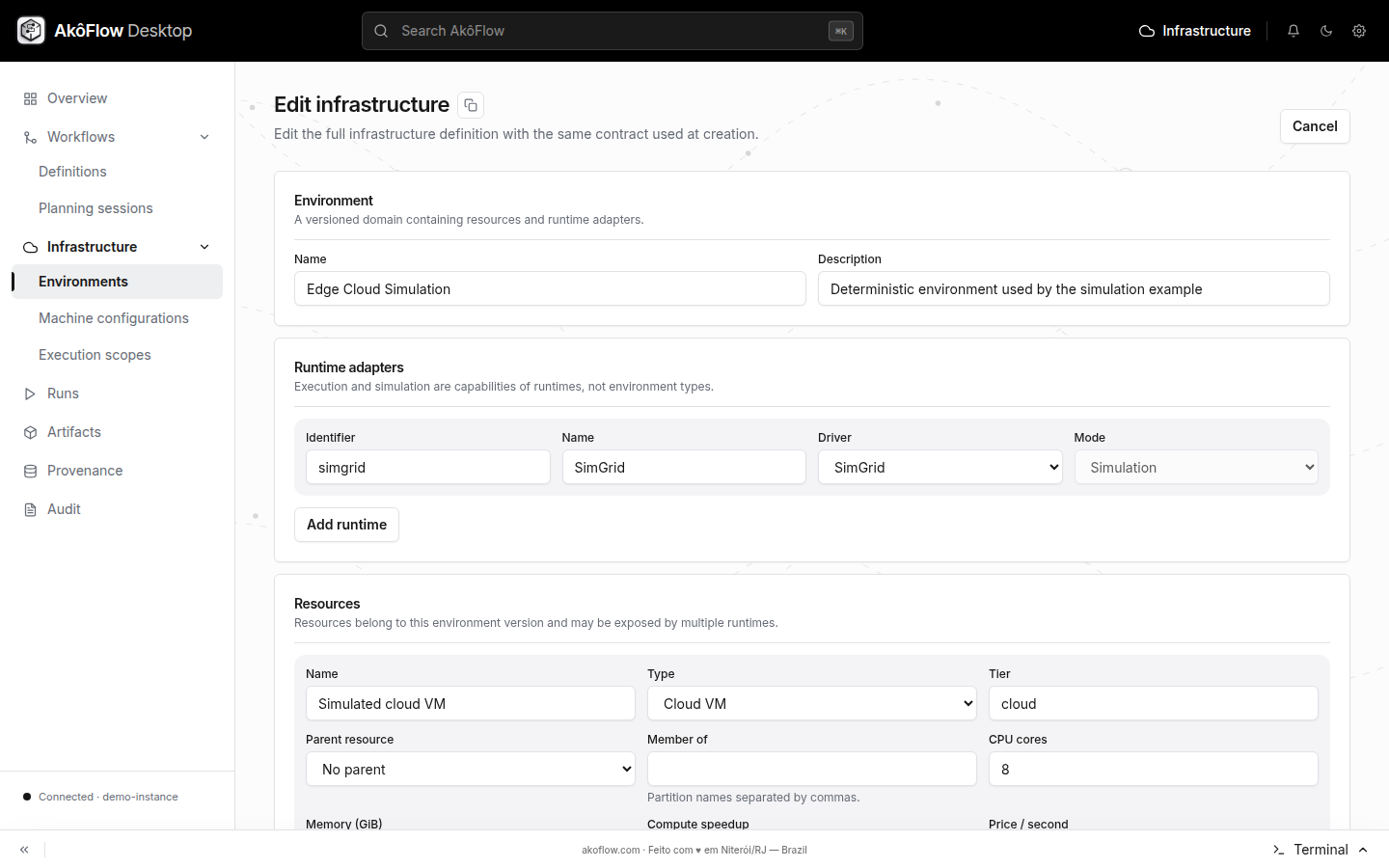Click the Overview grid icon
This screenshot has width=1389, height=868.
click(x=30, y=98)
